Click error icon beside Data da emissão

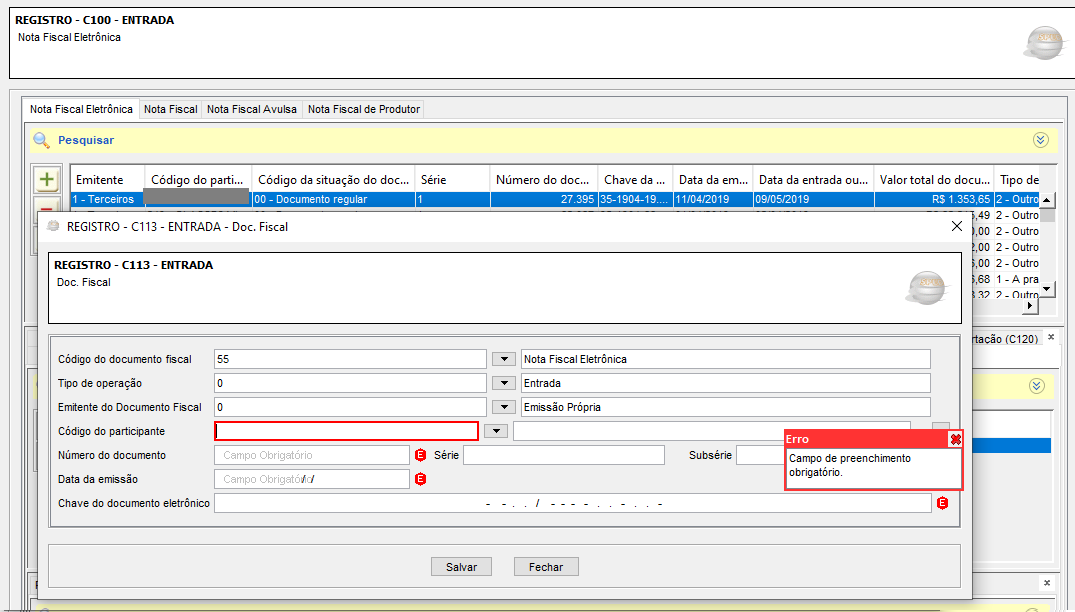coord(421,479)
